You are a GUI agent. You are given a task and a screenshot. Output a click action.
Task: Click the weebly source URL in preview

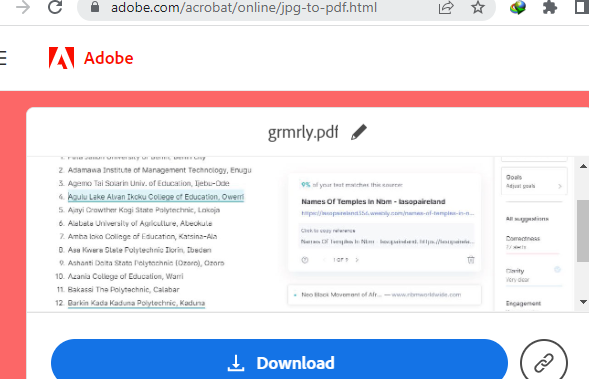click(388, 213)
